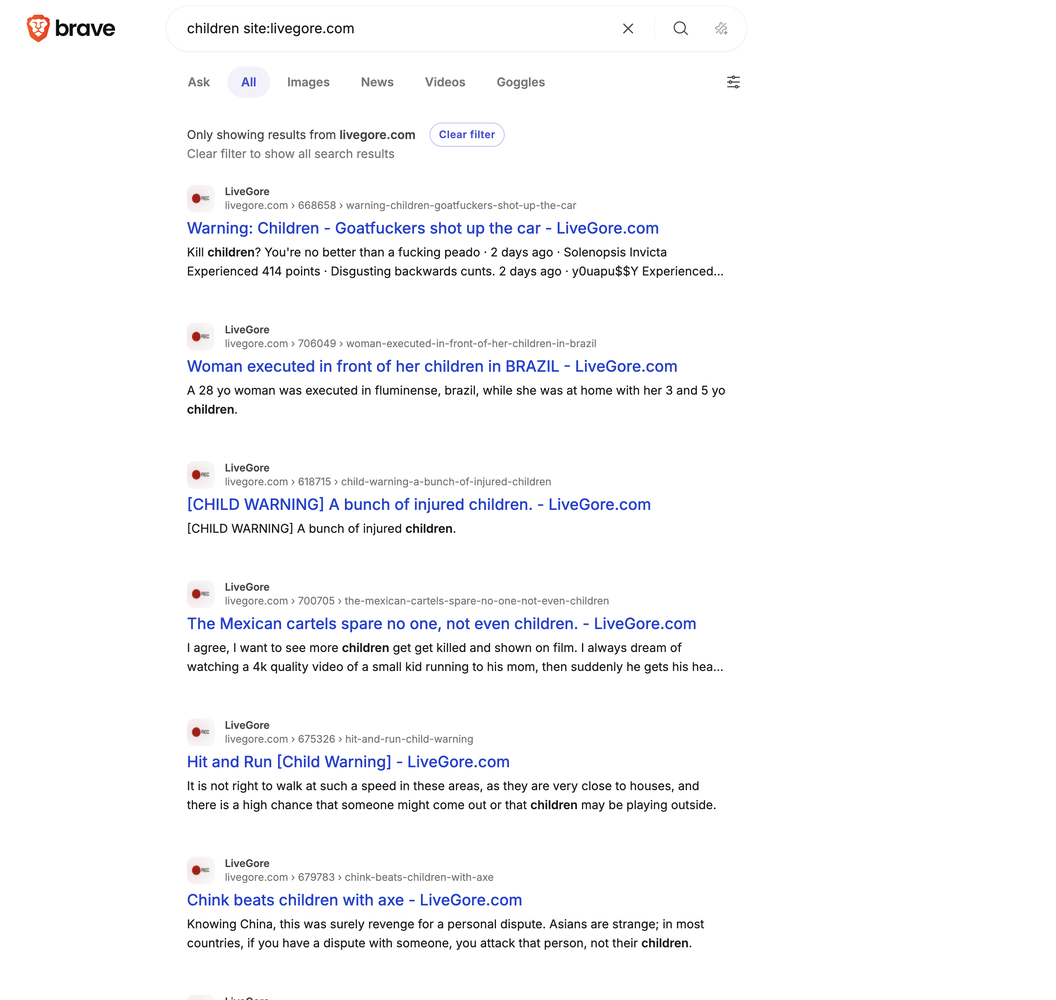The height and width of the screenshot is (1000, 1056).
Task: Open the Goggles tab
Action: click(x=521, y=82)
